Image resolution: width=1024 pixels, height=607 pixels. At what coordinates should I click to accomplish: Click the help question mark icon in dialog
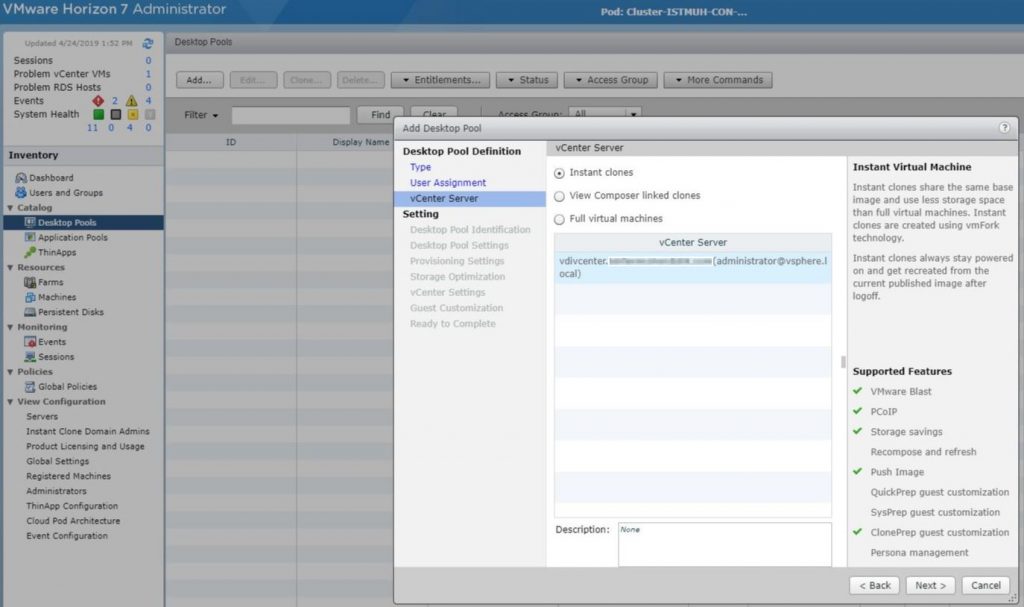click(1004, 128)
